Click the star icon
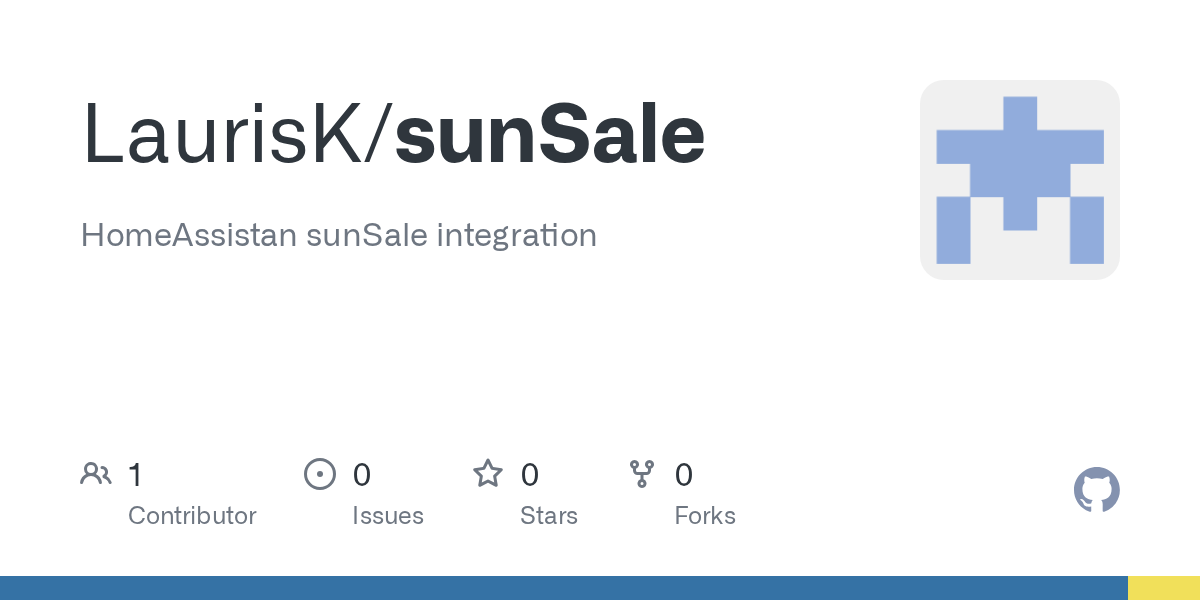Screen dimensions: 1200x600 coord(487,474)
